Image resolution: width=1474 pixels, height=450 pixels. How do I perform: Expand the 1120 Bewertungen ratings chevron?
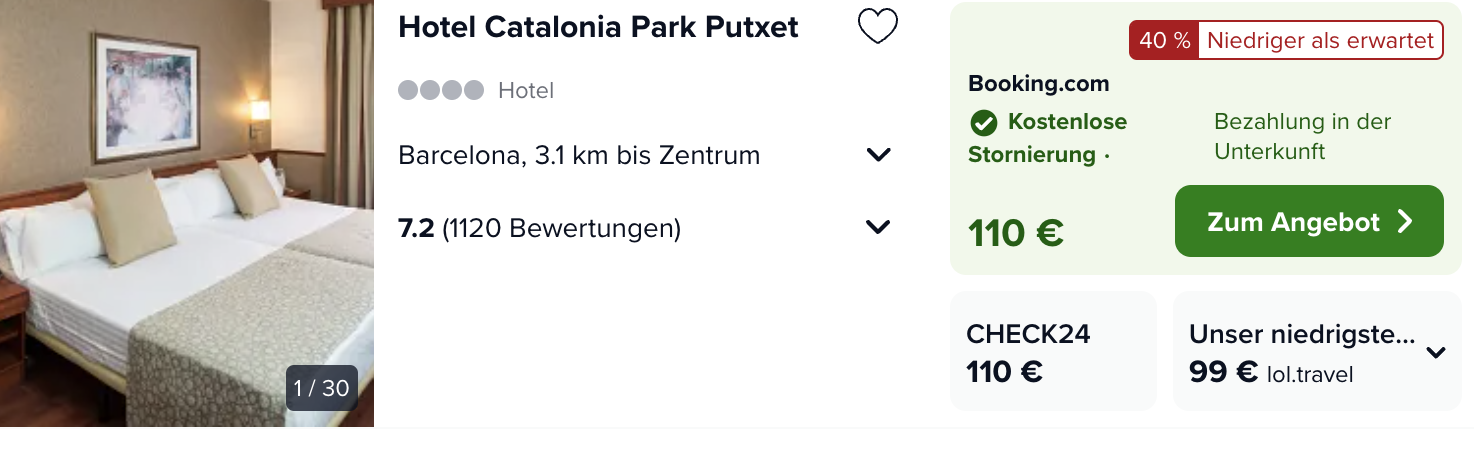(878, 228)
